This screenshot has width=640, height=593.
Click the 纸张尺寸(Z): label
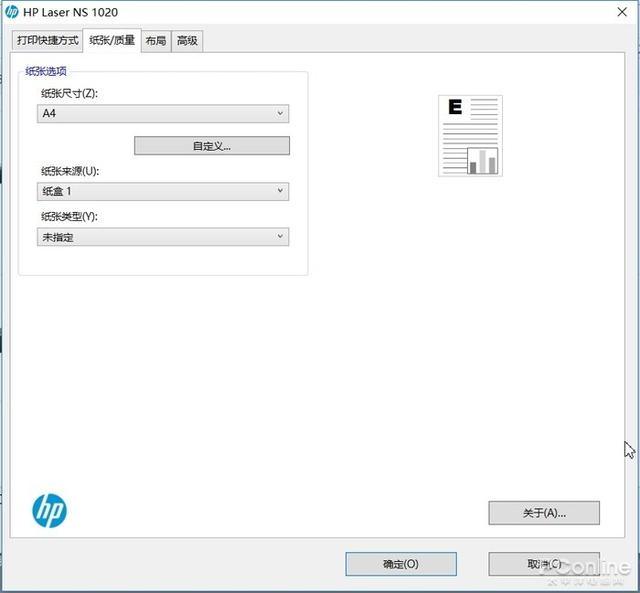(x=69, y=93)
